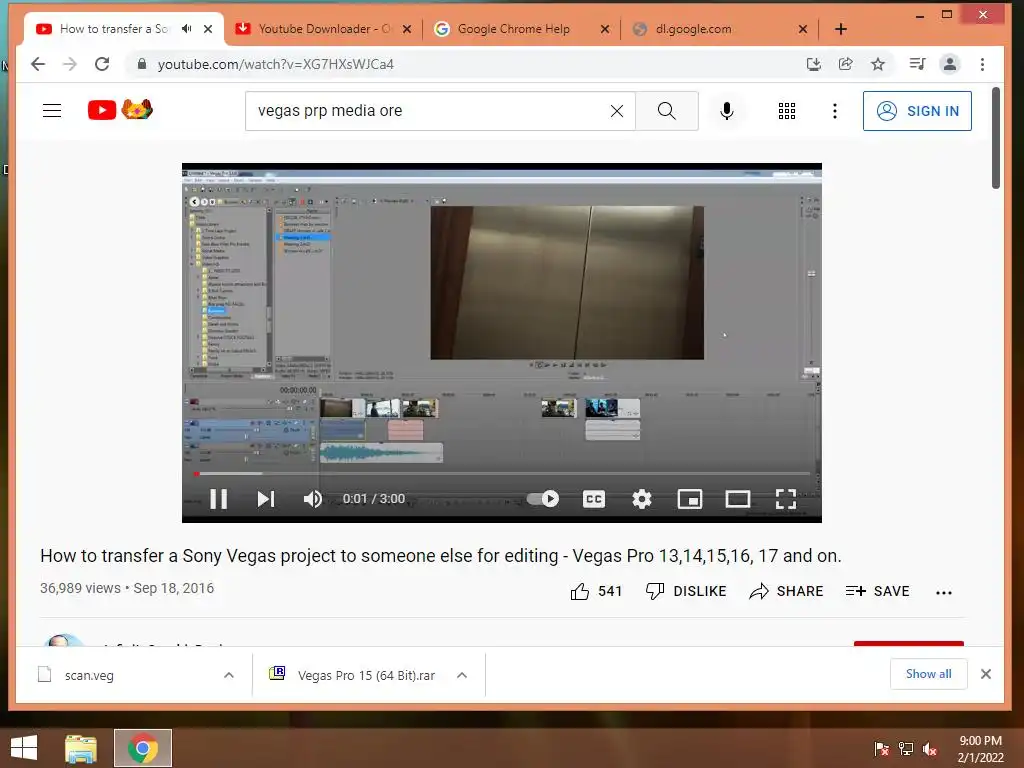Viewport: 1024px width, 768px height.
Task: Click the lock icon in address bar
Action: tap(141, 64)
